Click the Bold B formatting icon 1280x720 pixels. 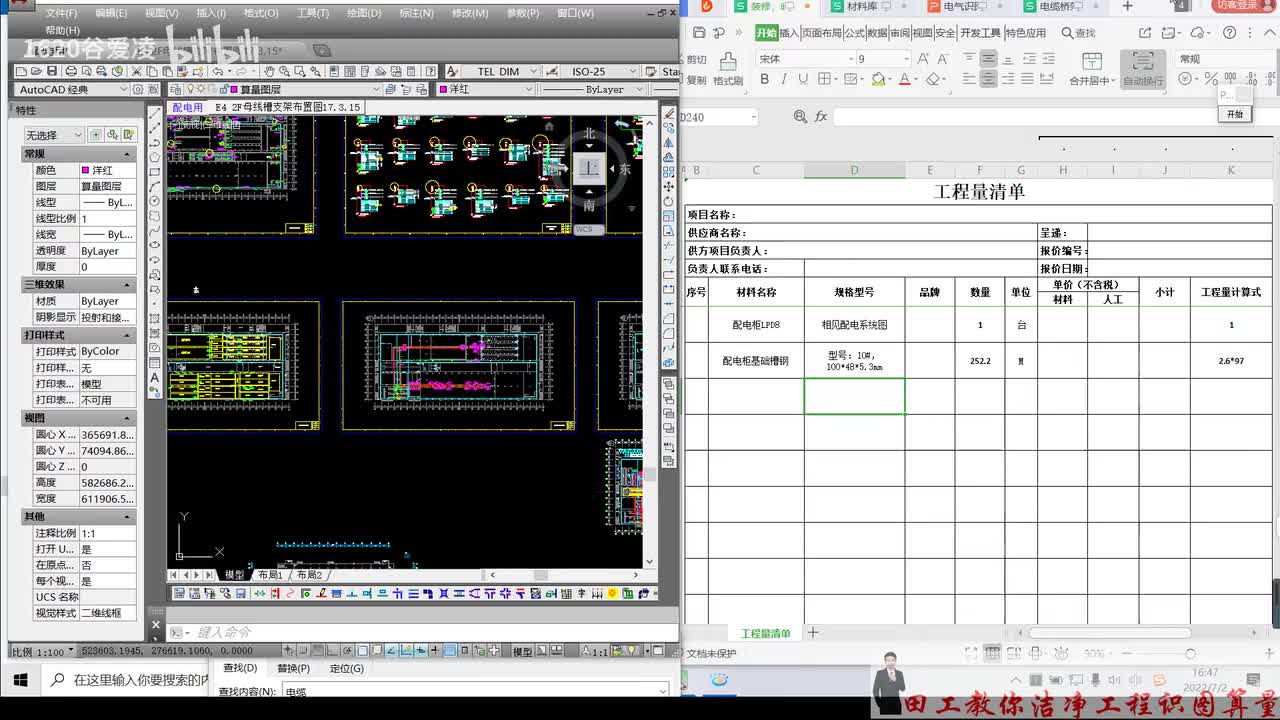click(x=765, y=79)
